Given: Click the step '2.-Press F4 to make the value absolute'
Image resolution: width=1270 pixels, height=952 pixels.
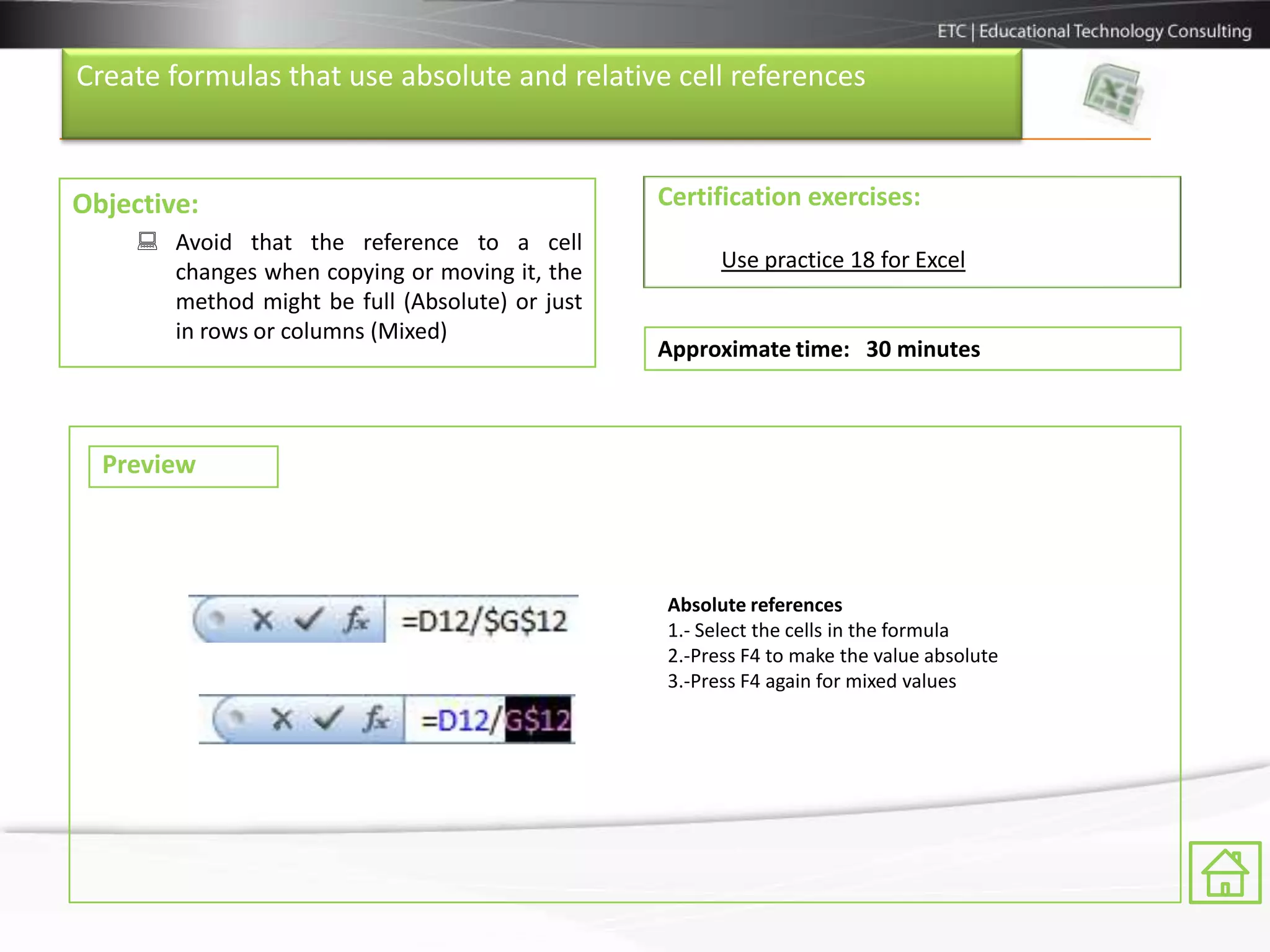Looking at the screenshot, I should [833, 656].
